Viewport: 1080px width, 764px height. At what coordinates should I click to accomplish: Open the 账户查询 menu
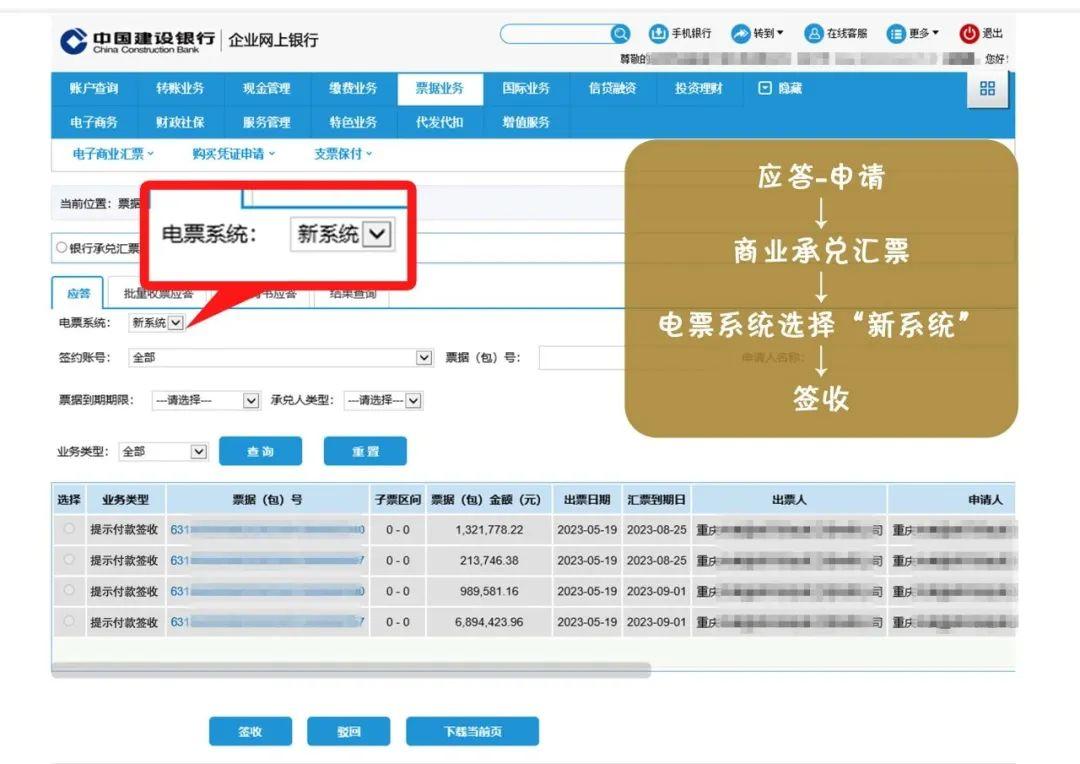tap(94, 88)
